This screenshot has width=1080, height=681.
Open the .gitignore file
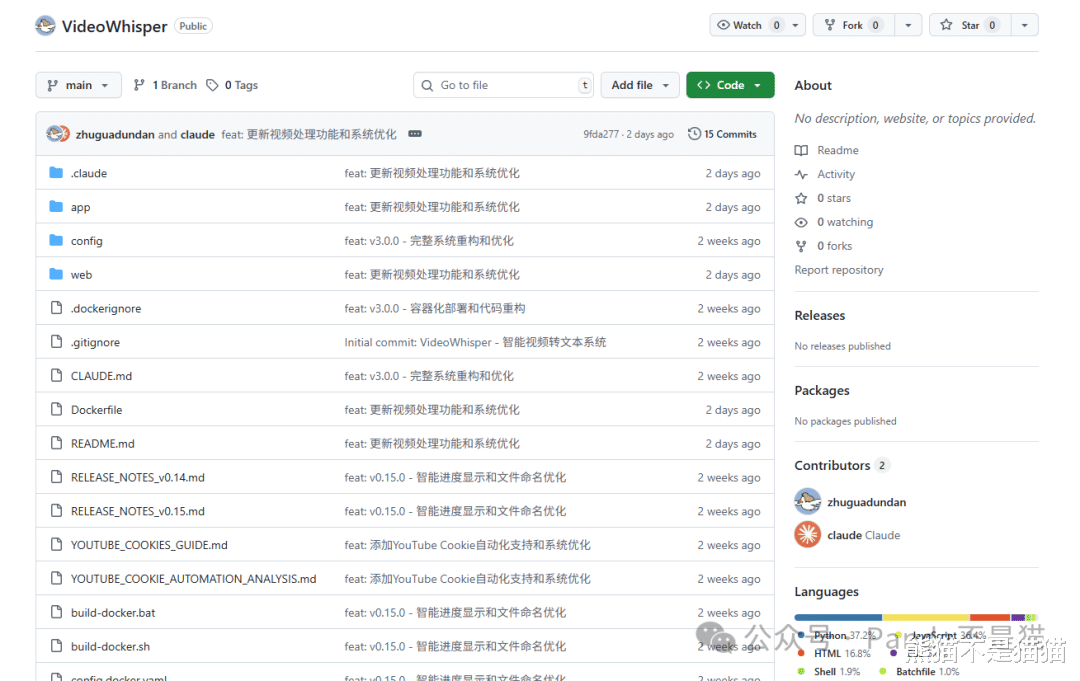95,342
